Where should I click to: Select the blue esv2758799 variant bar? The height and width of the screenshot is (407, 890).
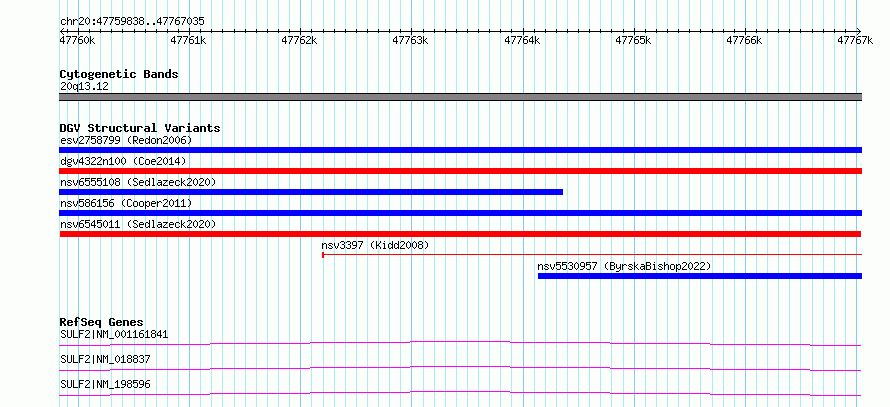[460, 150]
